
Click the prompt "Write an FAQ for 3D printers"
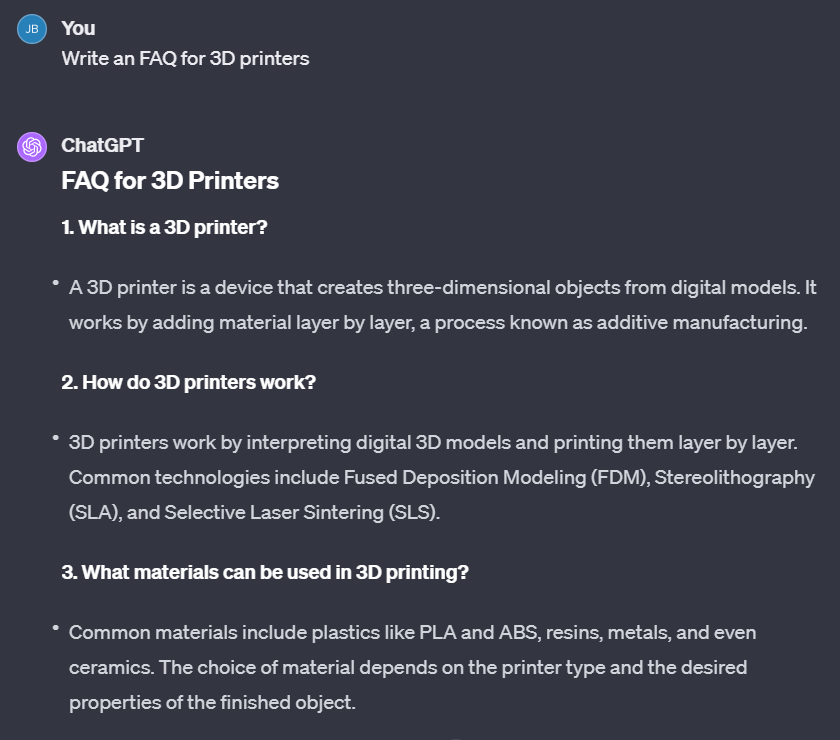point(185,58)
